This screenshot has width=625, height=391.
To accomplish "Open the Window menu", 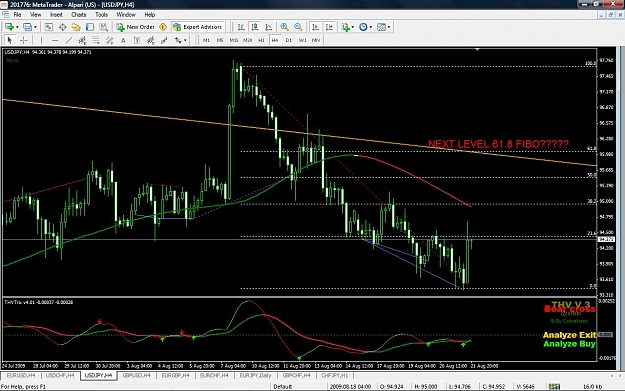I will tap(126, 15).
